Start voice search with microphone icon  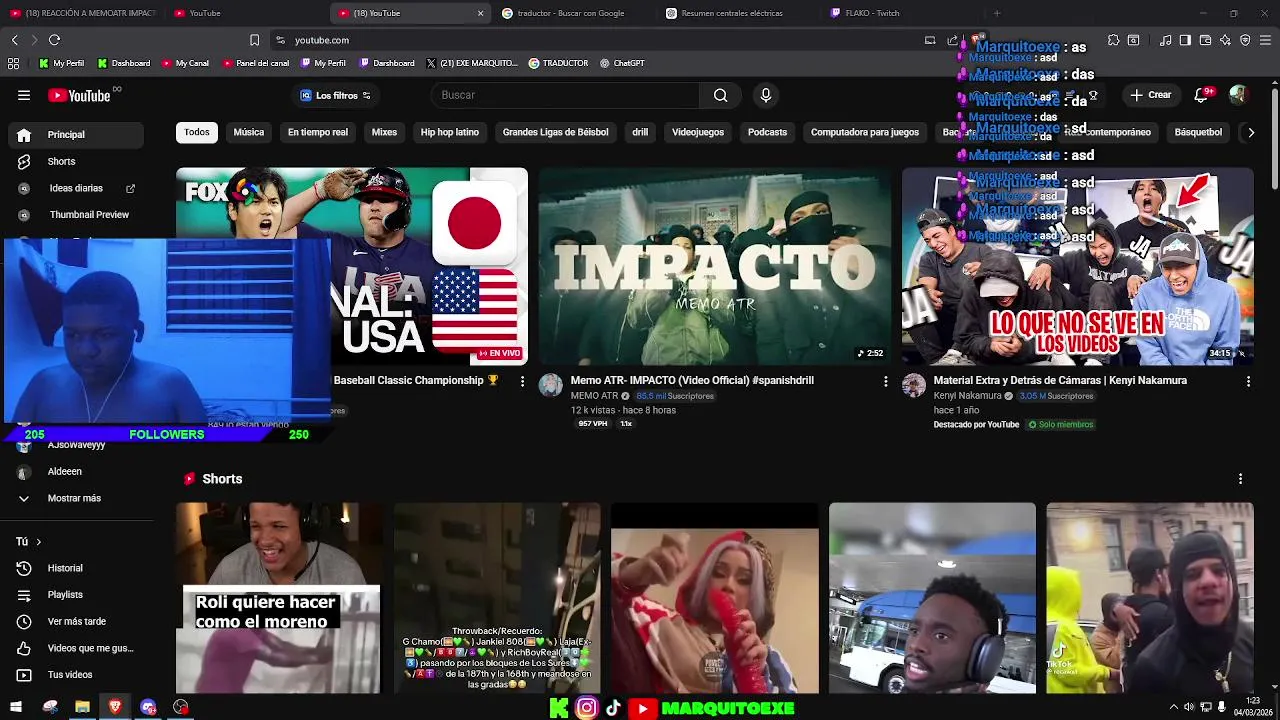[766, 95]
